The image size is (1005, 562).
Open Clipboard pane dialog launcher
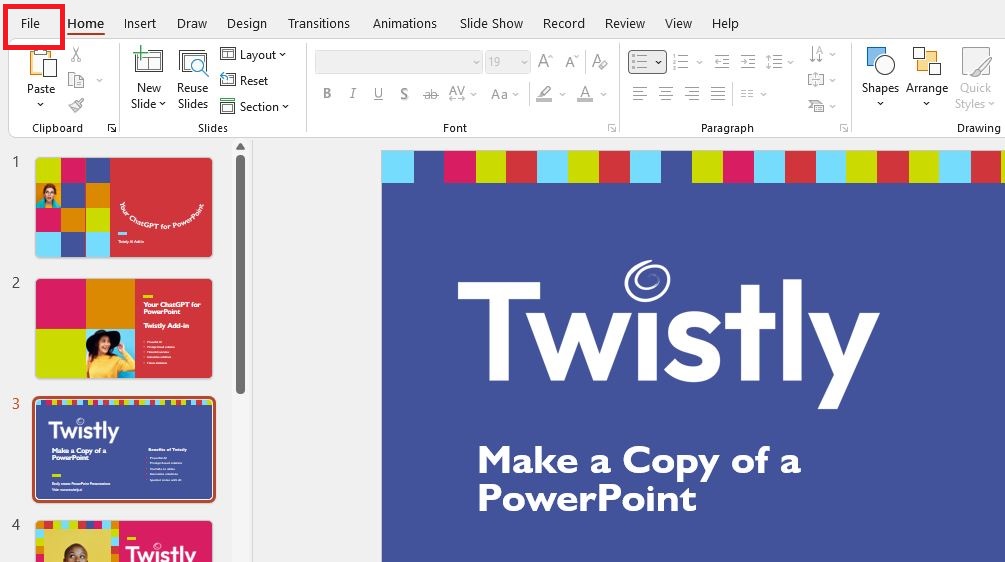coord(112,128)
